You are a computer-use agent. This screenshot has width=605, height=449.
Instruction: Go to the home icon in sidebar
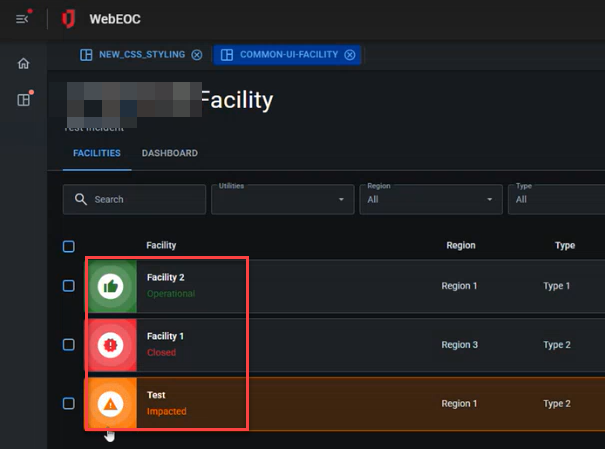coord(24,63)
